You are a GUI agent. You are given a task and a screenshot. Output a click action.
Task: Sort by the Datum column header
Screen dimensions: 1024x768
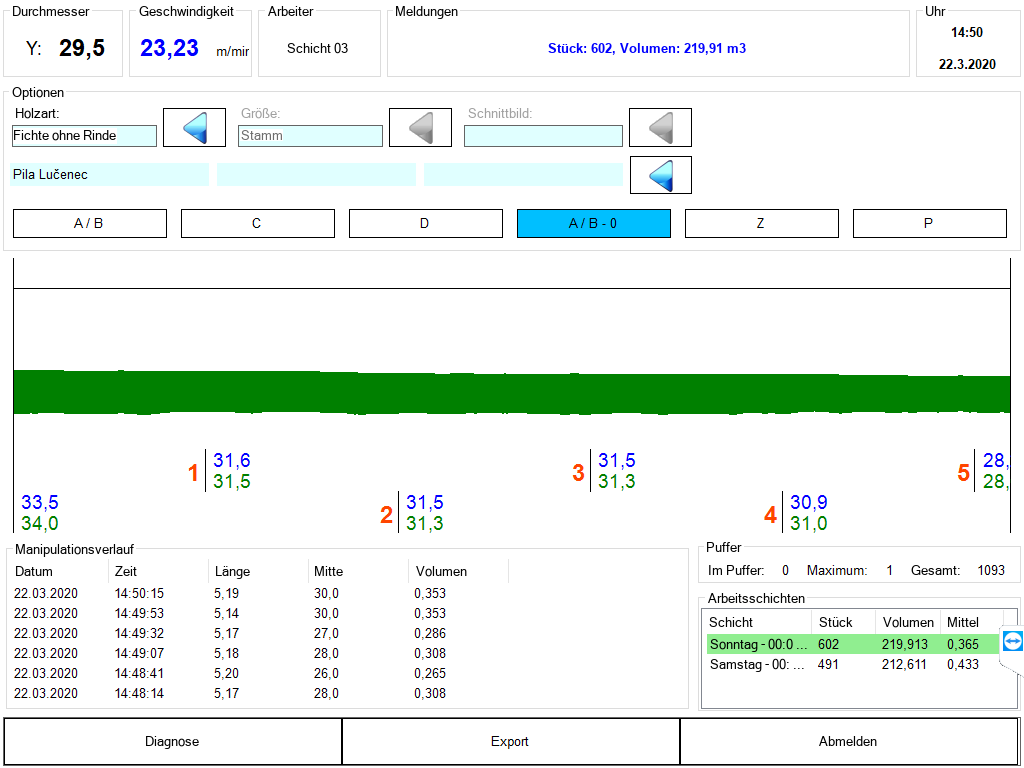point(34,571)
